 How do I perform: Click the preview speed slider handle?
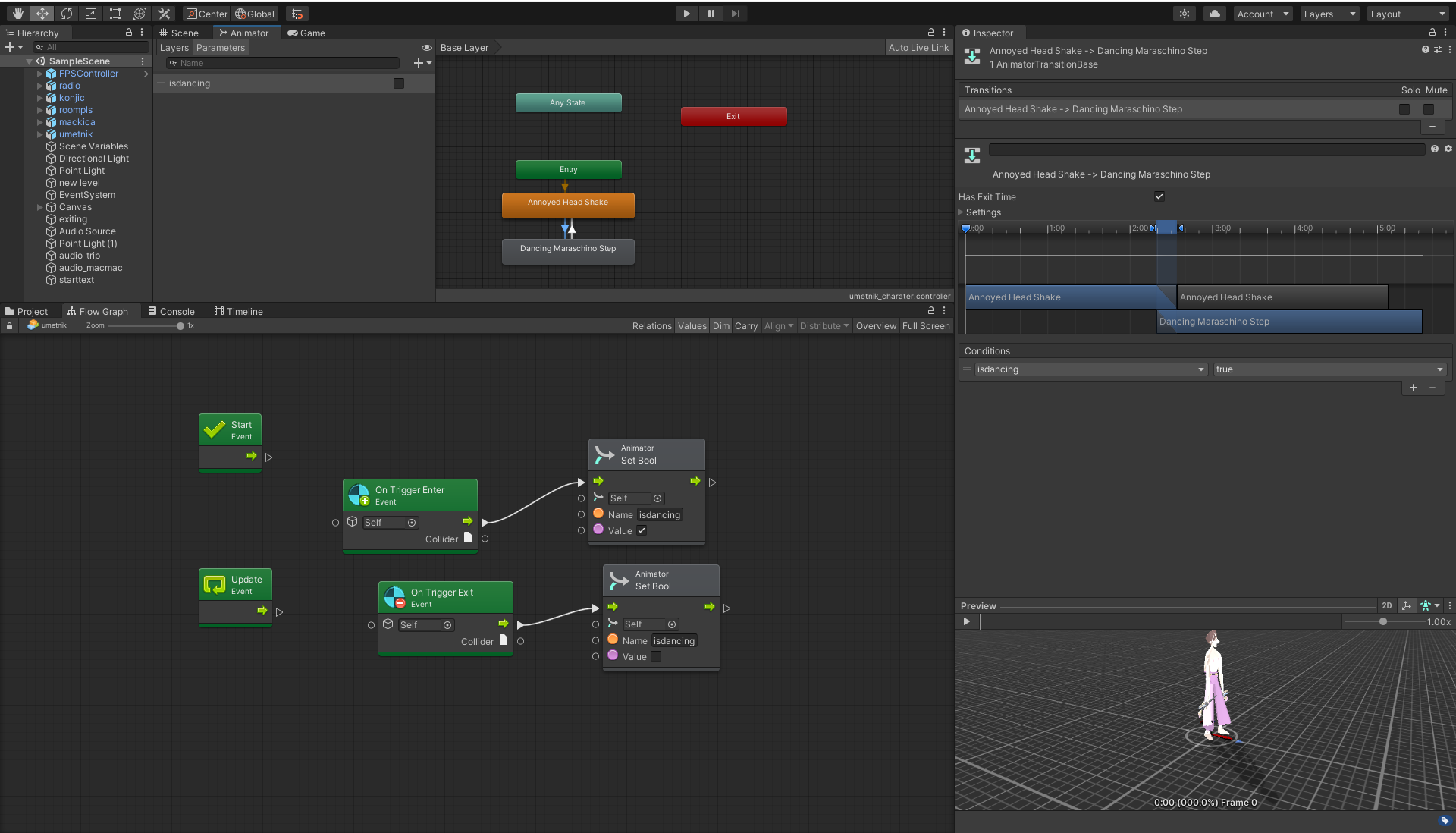pyautogui.click(x=1383, y=621)
